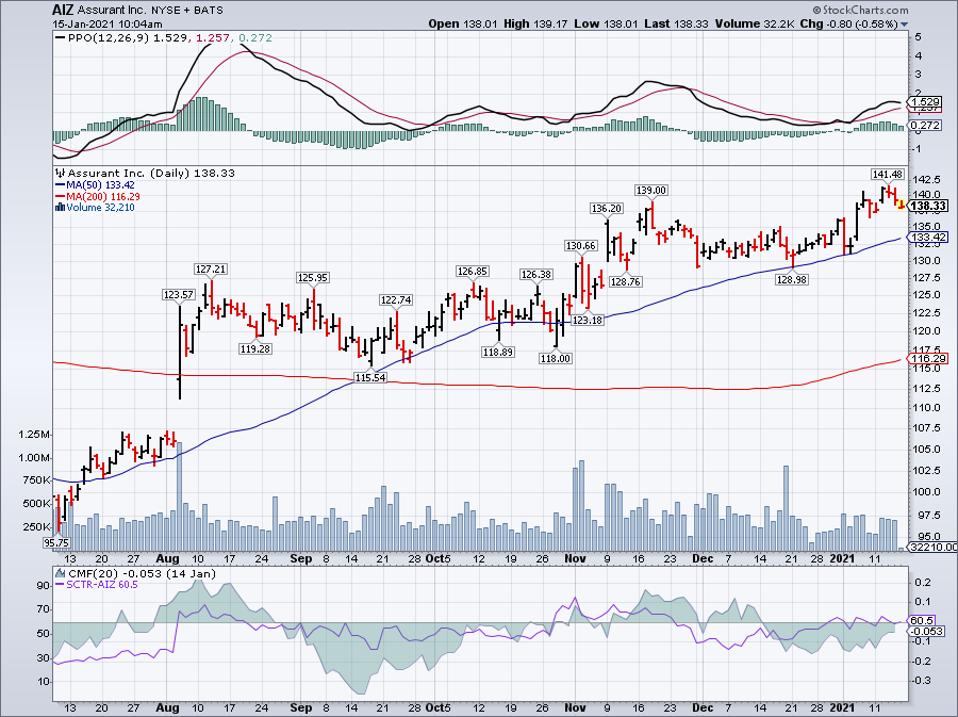This screenshot has height=717, width=958.
Task: Click the High 139.17 value in the header
Action: tap(536, 24)
